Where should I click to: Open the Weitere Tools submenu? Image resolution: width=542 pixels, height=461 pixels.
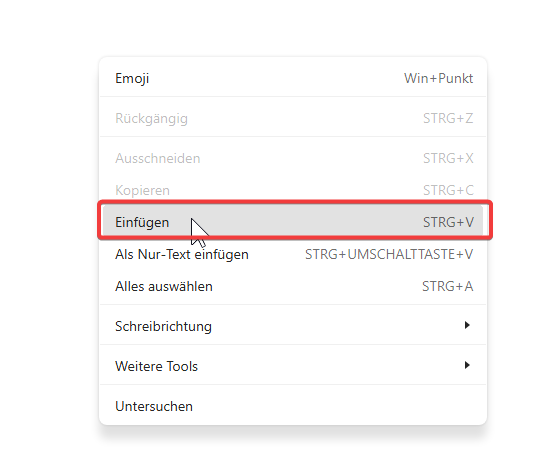pyautogui.click(x=293, y=366)
